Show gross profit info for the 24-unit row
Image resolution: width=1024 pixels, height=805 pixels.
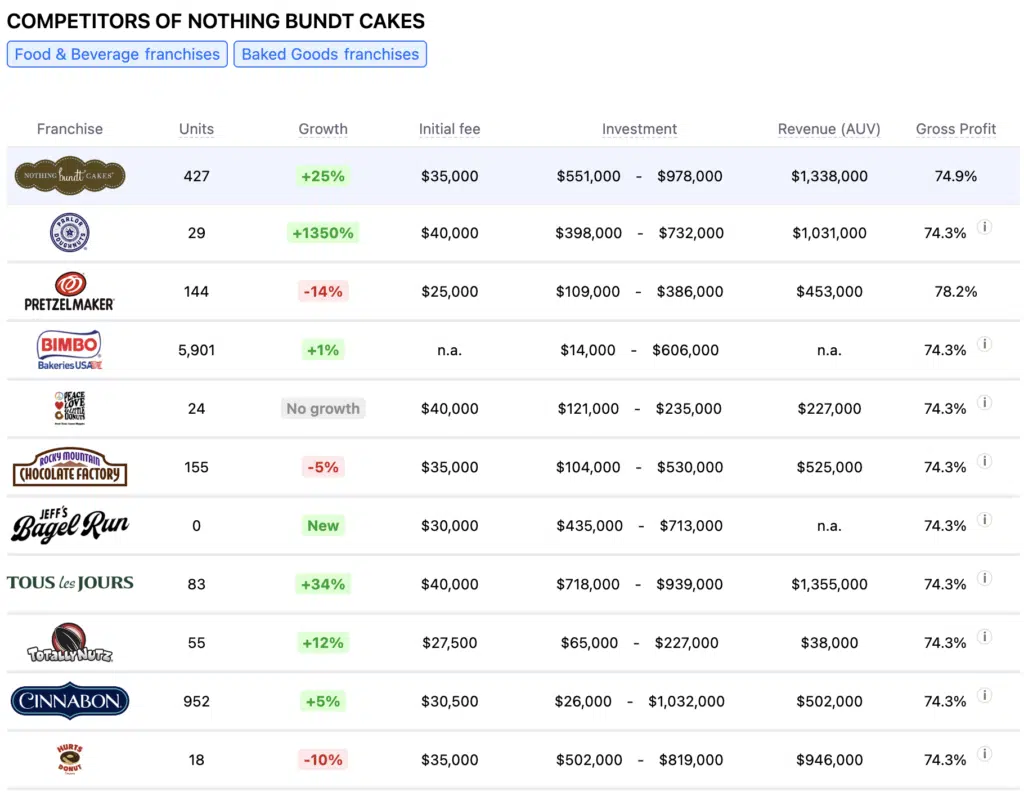pyautogui.click(x=985, y=403)
